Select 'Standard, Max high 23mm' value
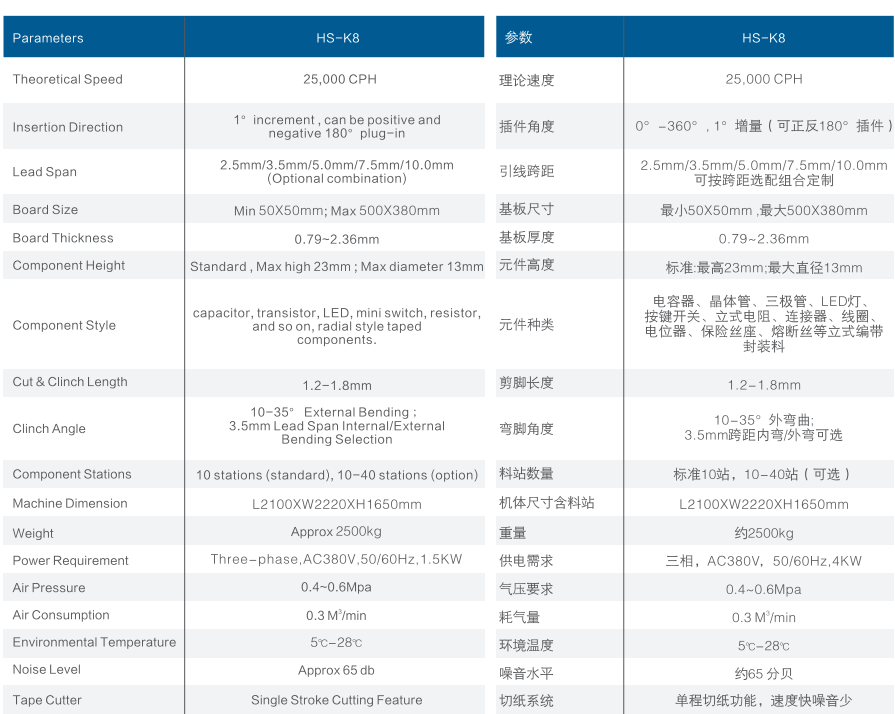Image resolution: width=895 pixels, height=714 pixels. [x=337, y=267]
